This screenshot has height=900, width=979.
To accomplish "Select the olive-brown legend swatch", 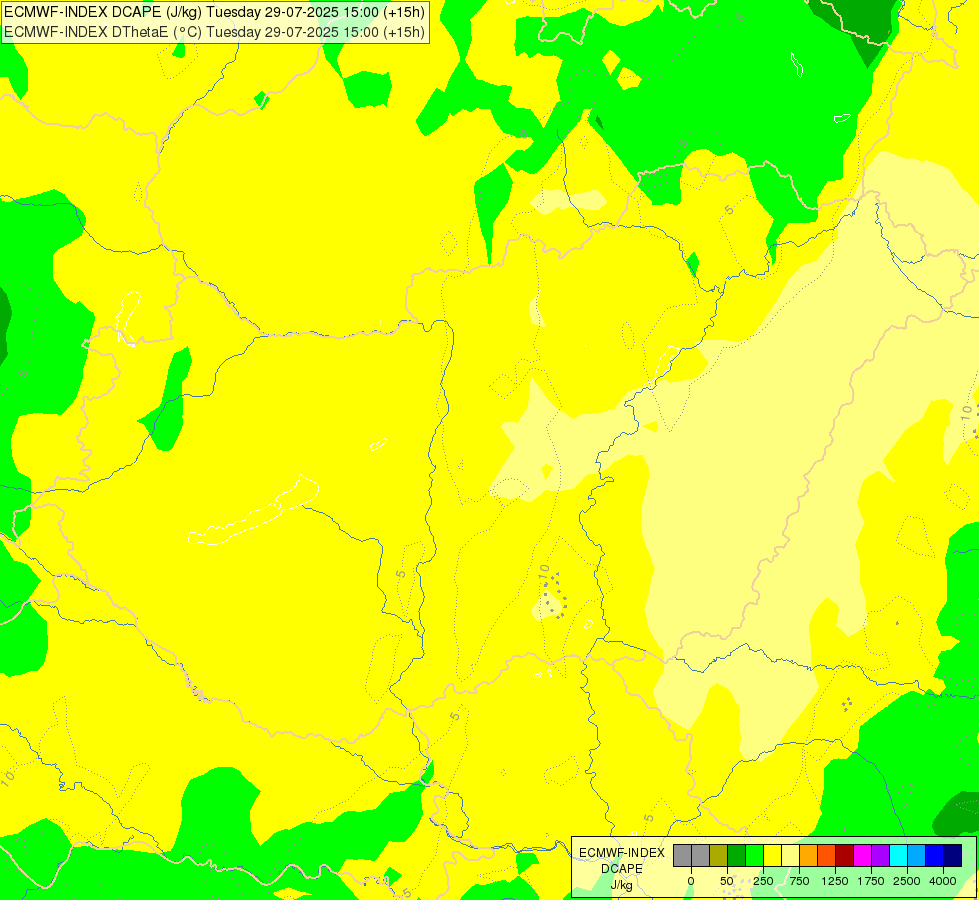I will tap(718, 855).
